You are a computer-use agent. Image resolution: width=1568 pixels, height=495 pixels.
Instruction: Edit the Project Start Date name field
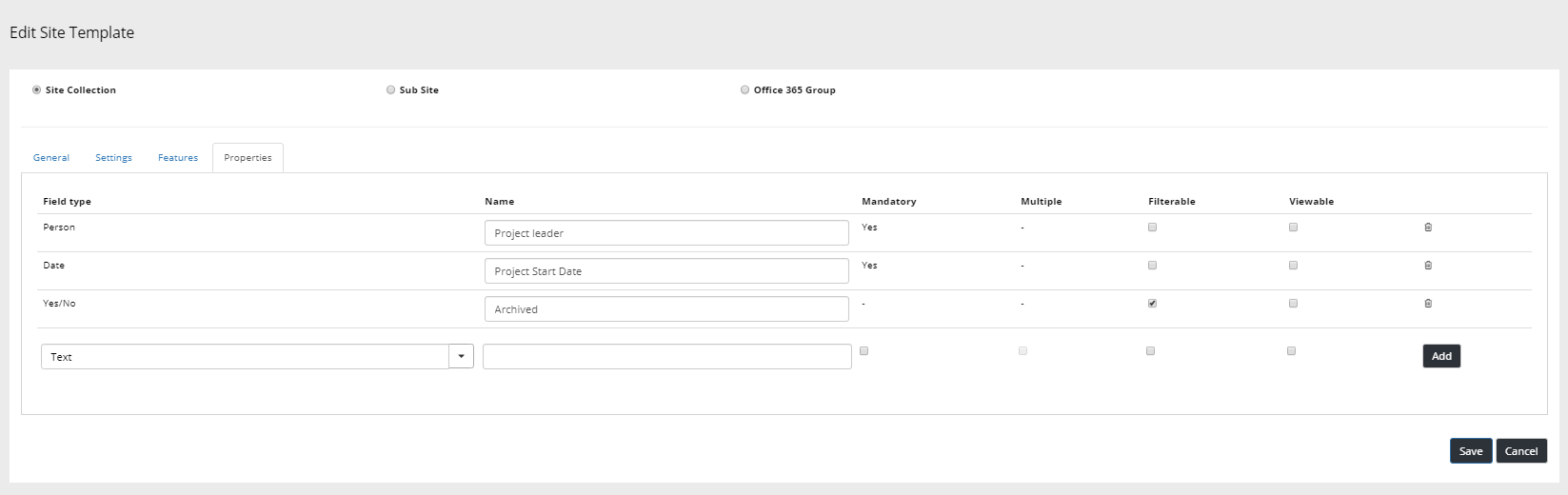click(666, 271)
